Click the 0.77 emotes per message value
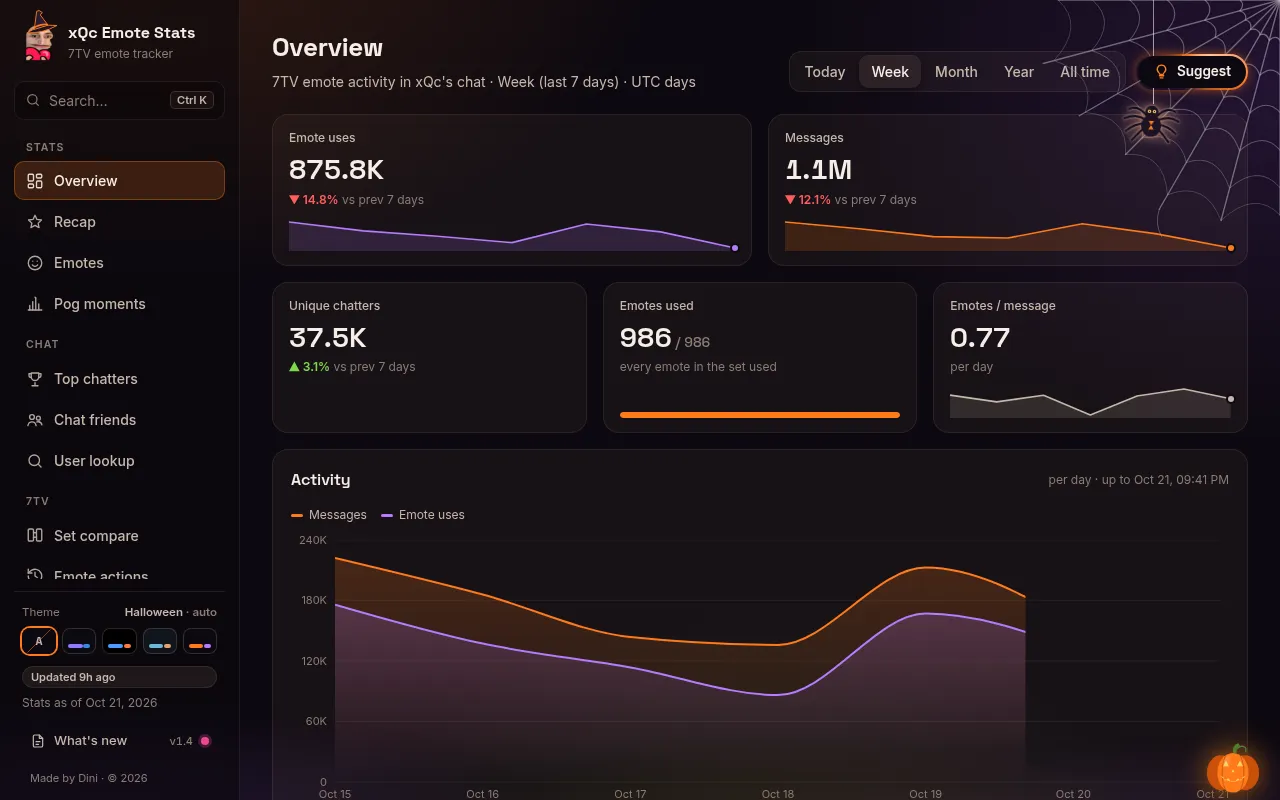Screen dimensions: 1280x800 (x=980, y=338)
